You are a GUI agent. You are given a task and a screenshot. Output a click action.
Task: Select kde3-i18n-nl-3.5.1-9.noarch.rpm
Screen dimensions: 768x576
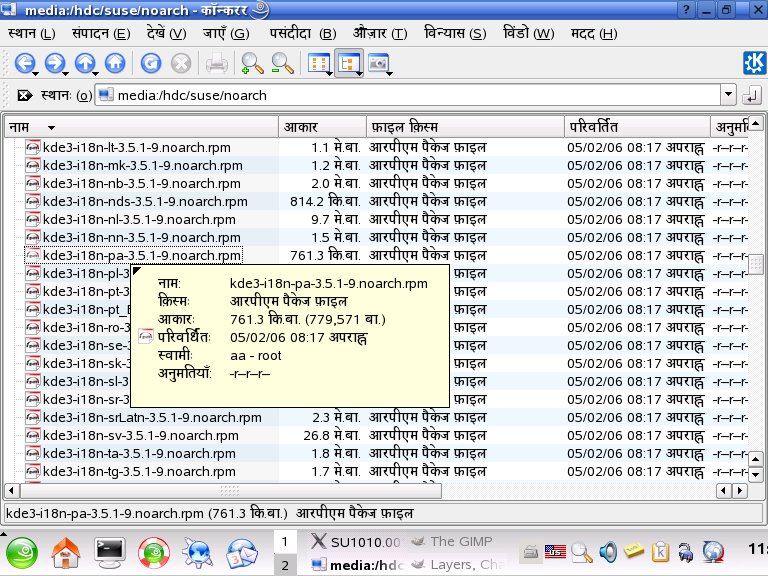pyautogui.click(x=139, y=219)
